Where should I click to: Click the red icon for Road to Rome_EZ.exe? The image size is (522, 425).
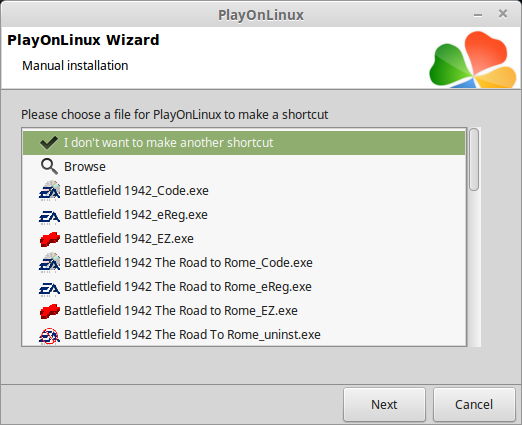[x=50, y=311]
